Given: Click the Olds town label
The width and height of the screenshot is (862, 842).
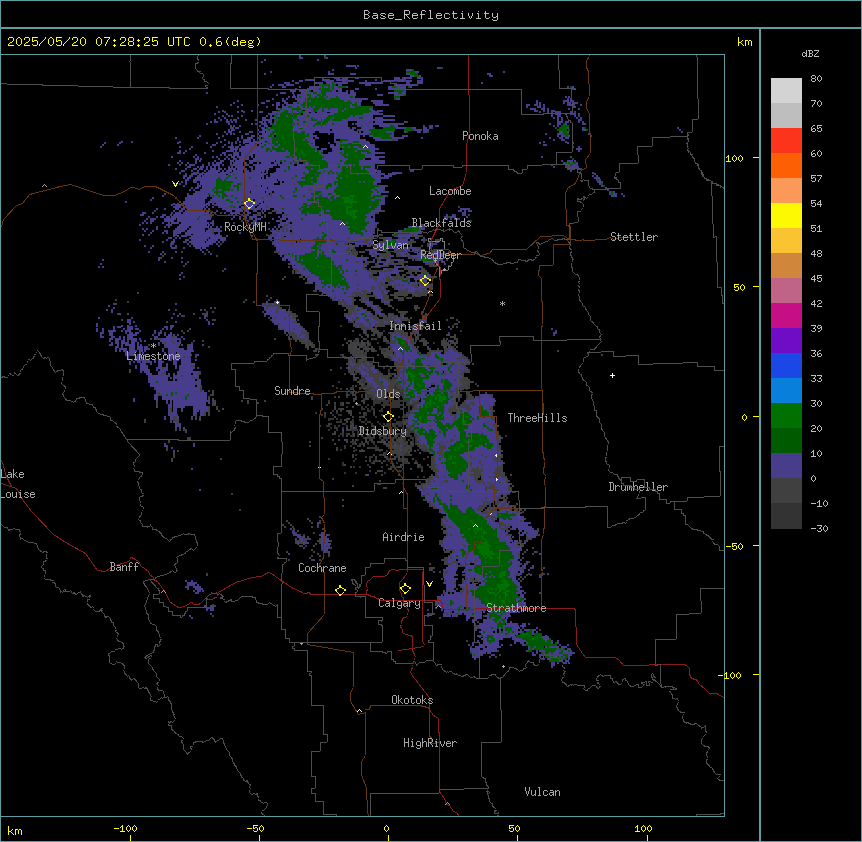Looking at the screenshot, I should point(388,394).
